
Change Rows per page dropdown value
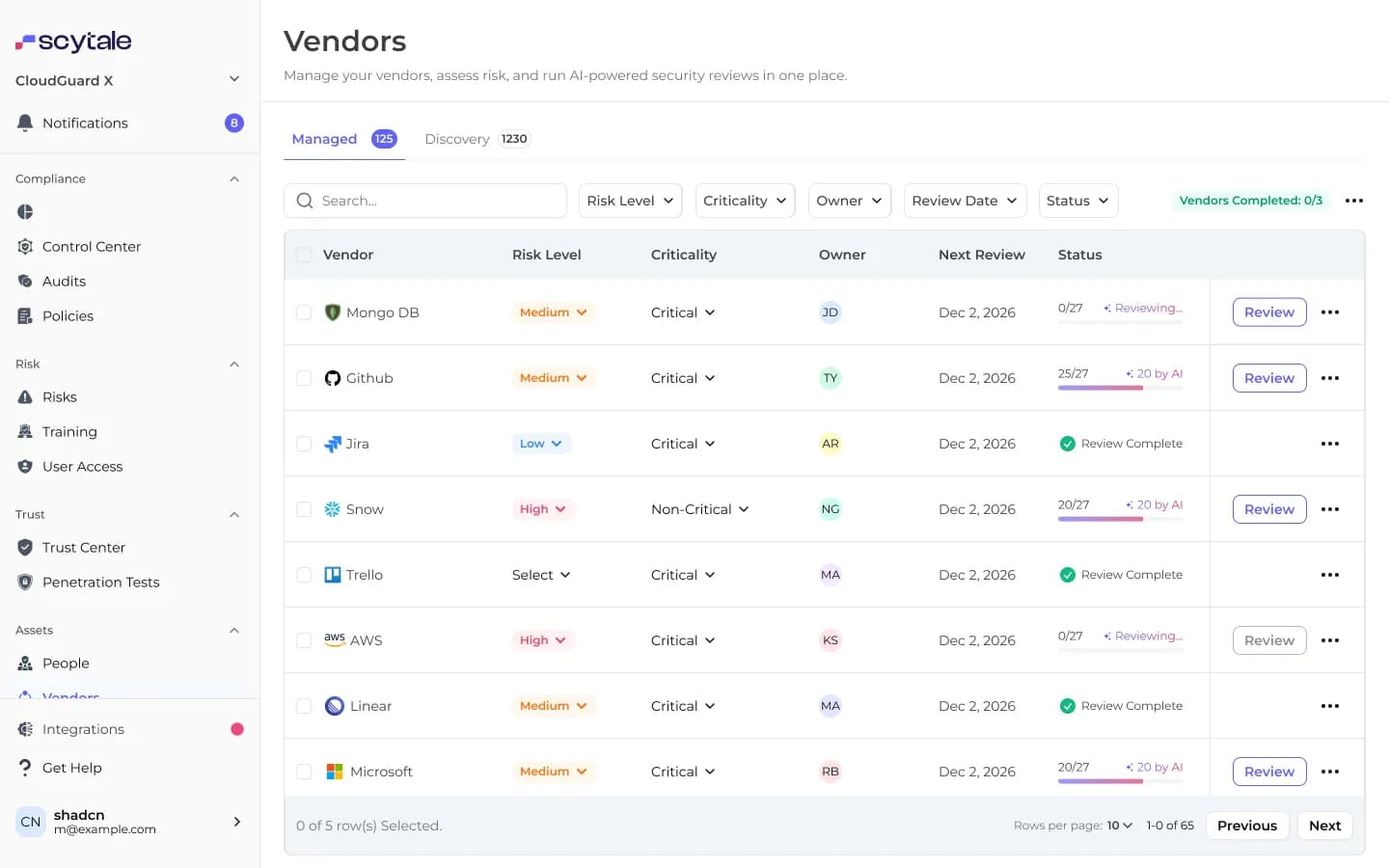[1120, 826]
